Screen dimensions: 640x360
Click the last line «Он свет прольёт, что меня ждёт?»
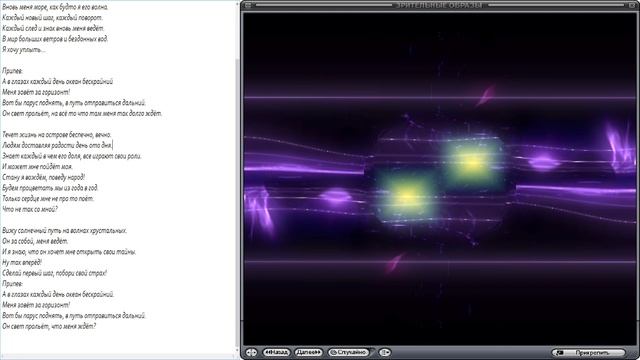[x=49, y=326]
